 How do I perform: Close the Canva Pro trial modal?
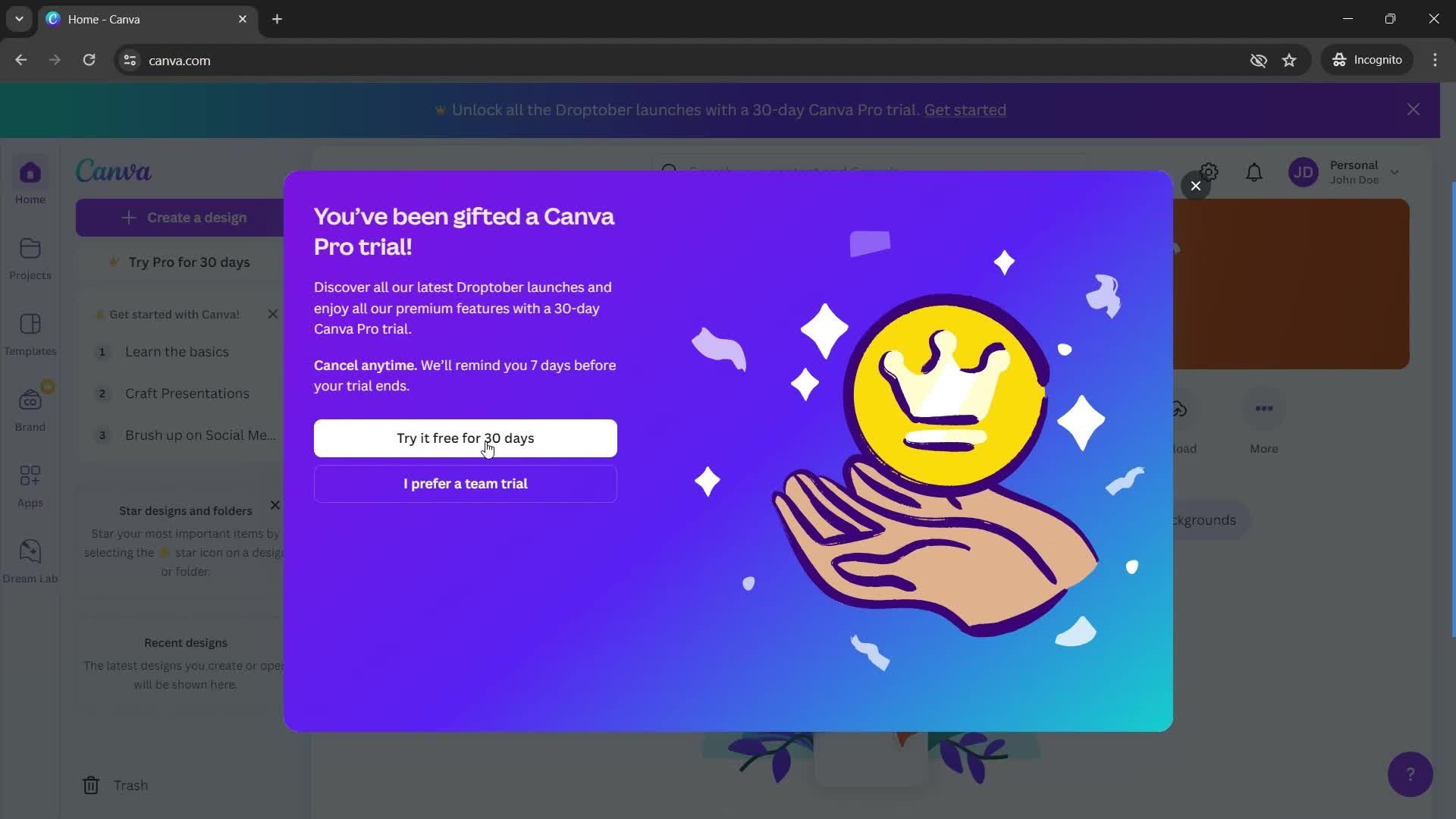1196,186
